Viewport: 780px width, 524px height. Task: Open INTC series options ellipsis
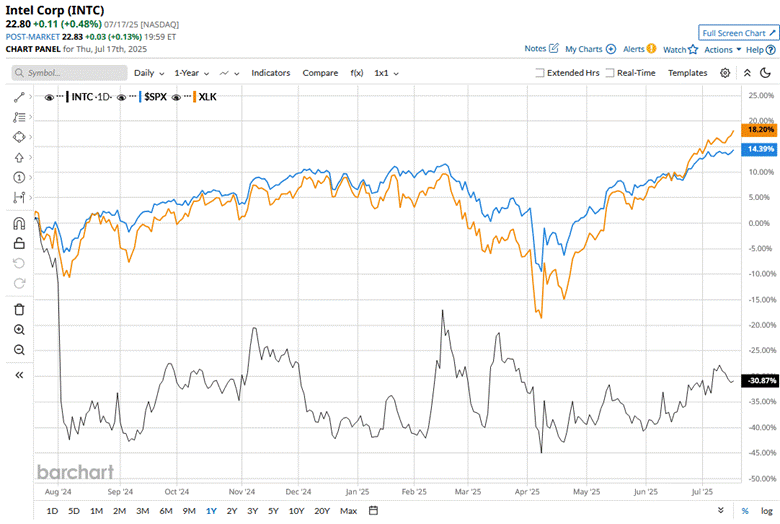(x=60, y=96)
